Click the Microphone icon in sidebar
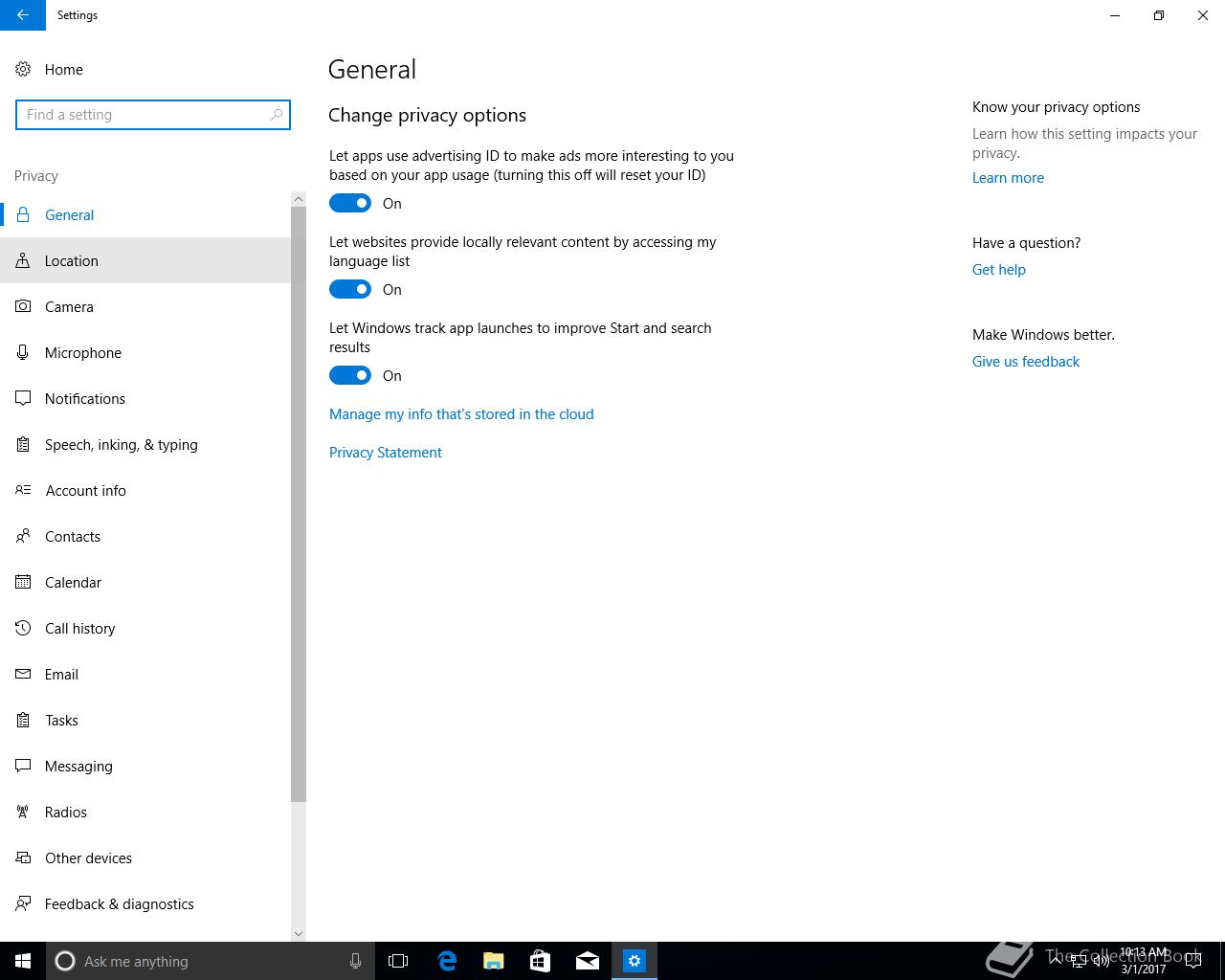 (23, 352)
